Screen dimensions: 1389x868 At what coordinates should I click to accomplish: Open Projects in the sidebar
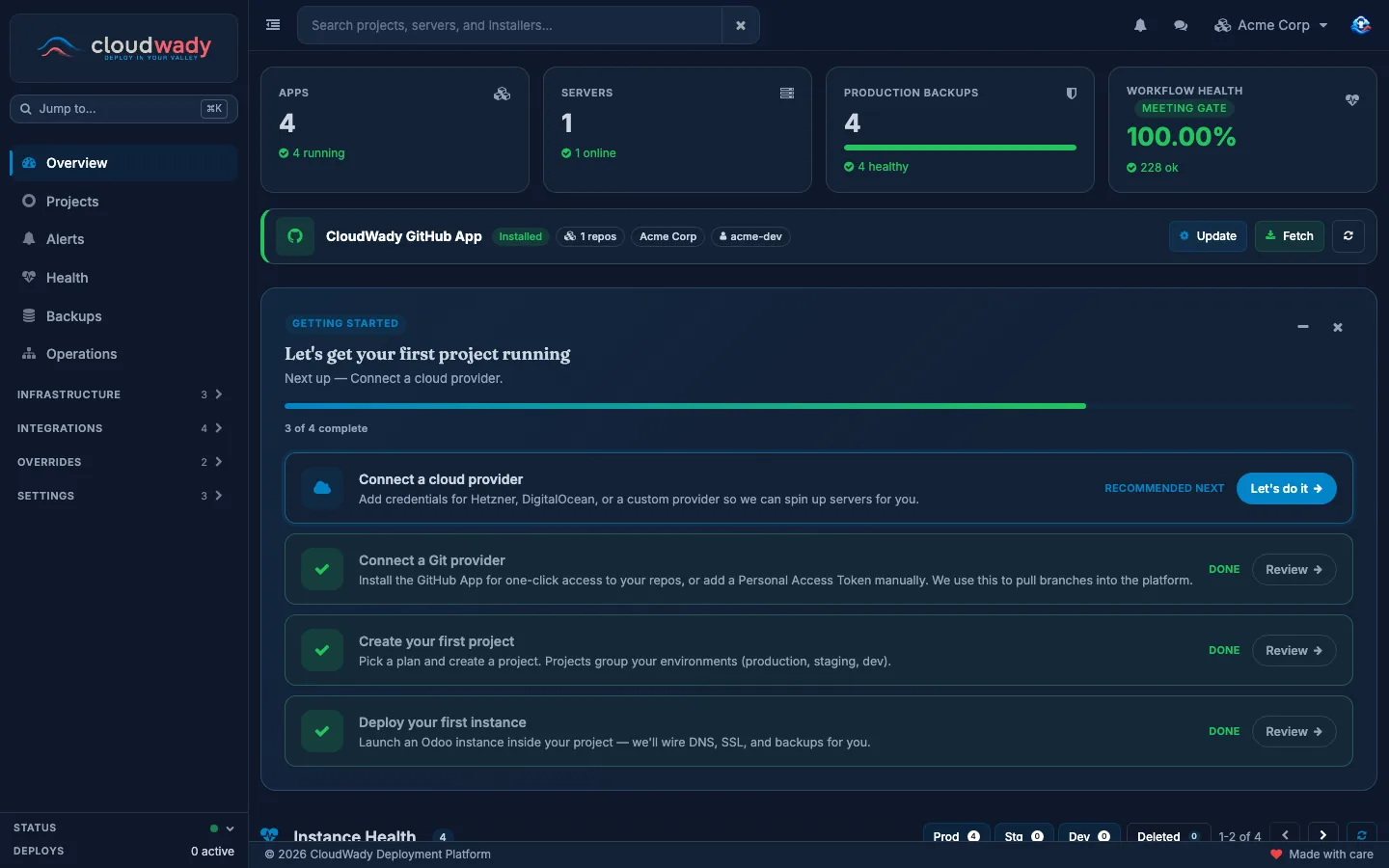[123, 202]
